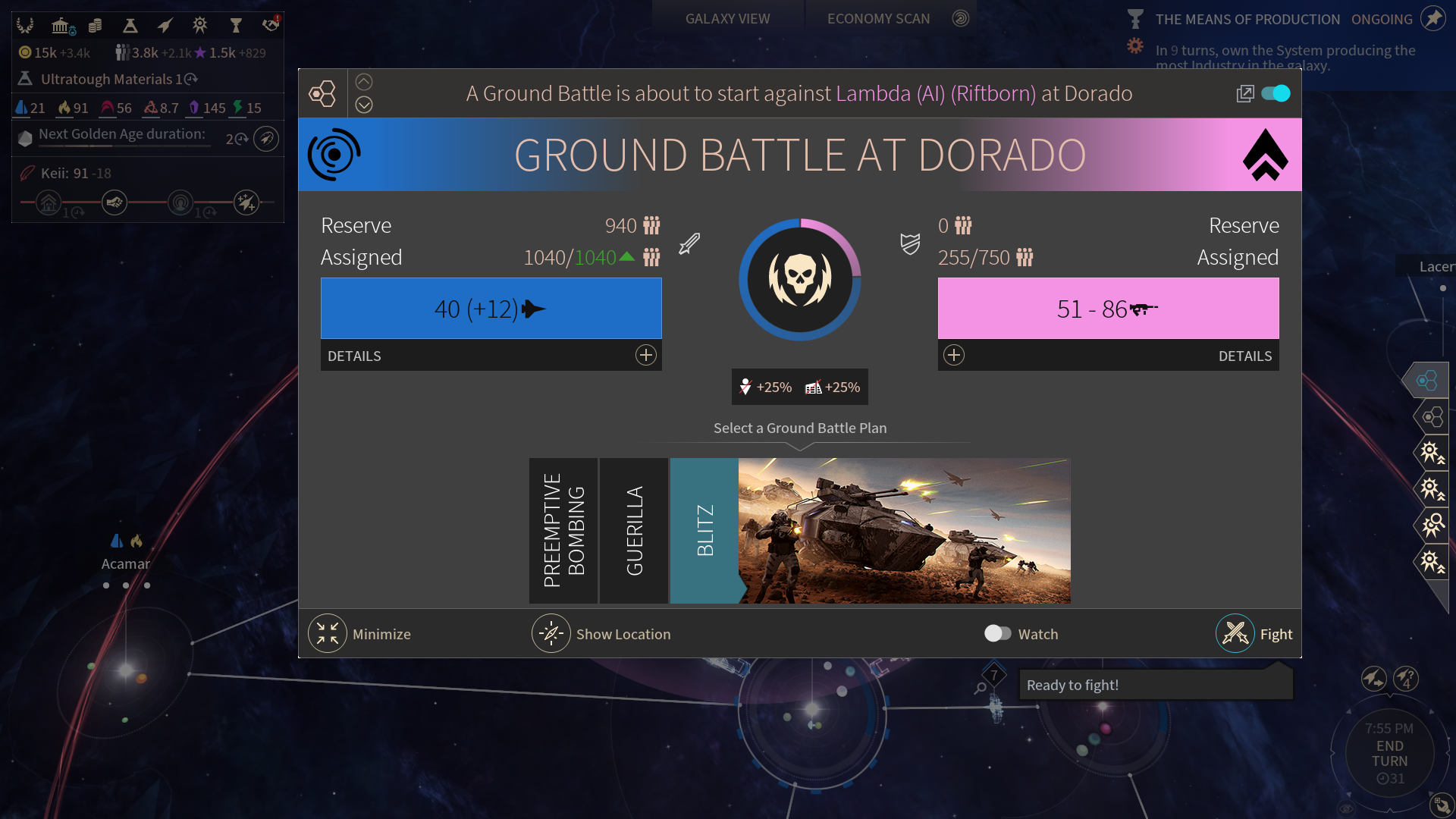
Task: Toggle the cyan notification switch in header
Action: 1276,93
